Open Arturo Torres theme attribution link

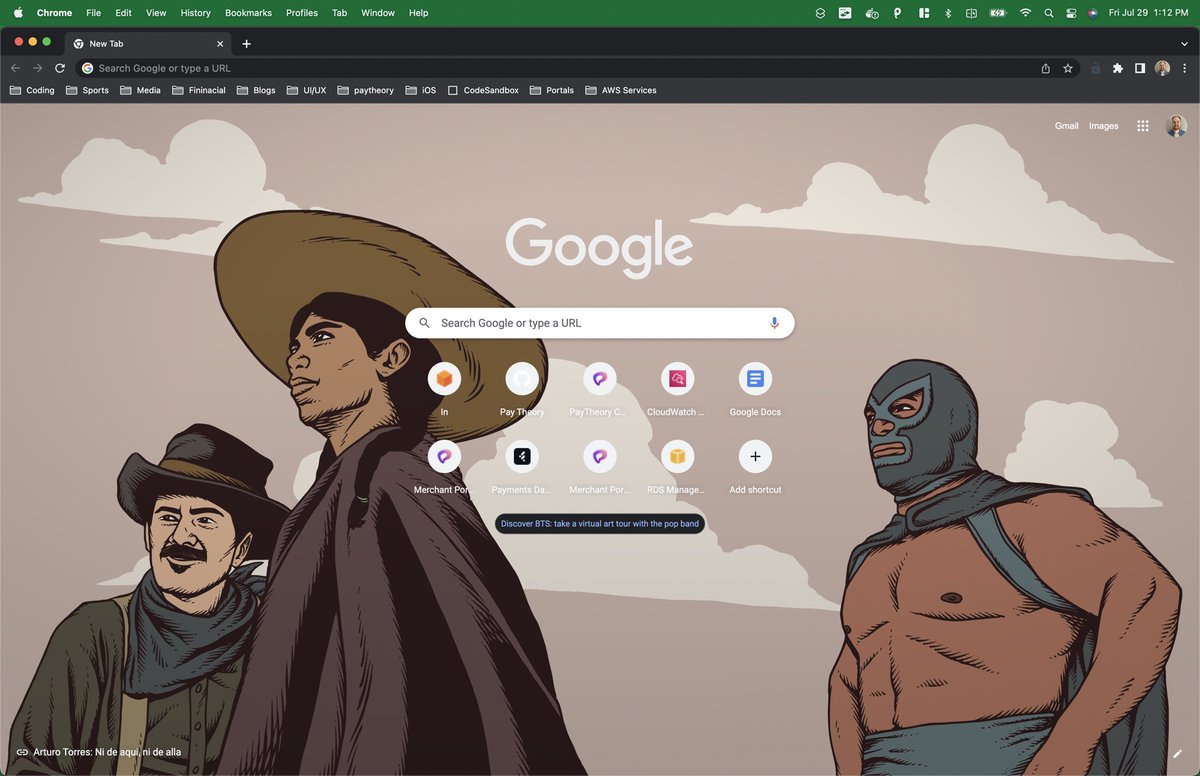(98, 752)
